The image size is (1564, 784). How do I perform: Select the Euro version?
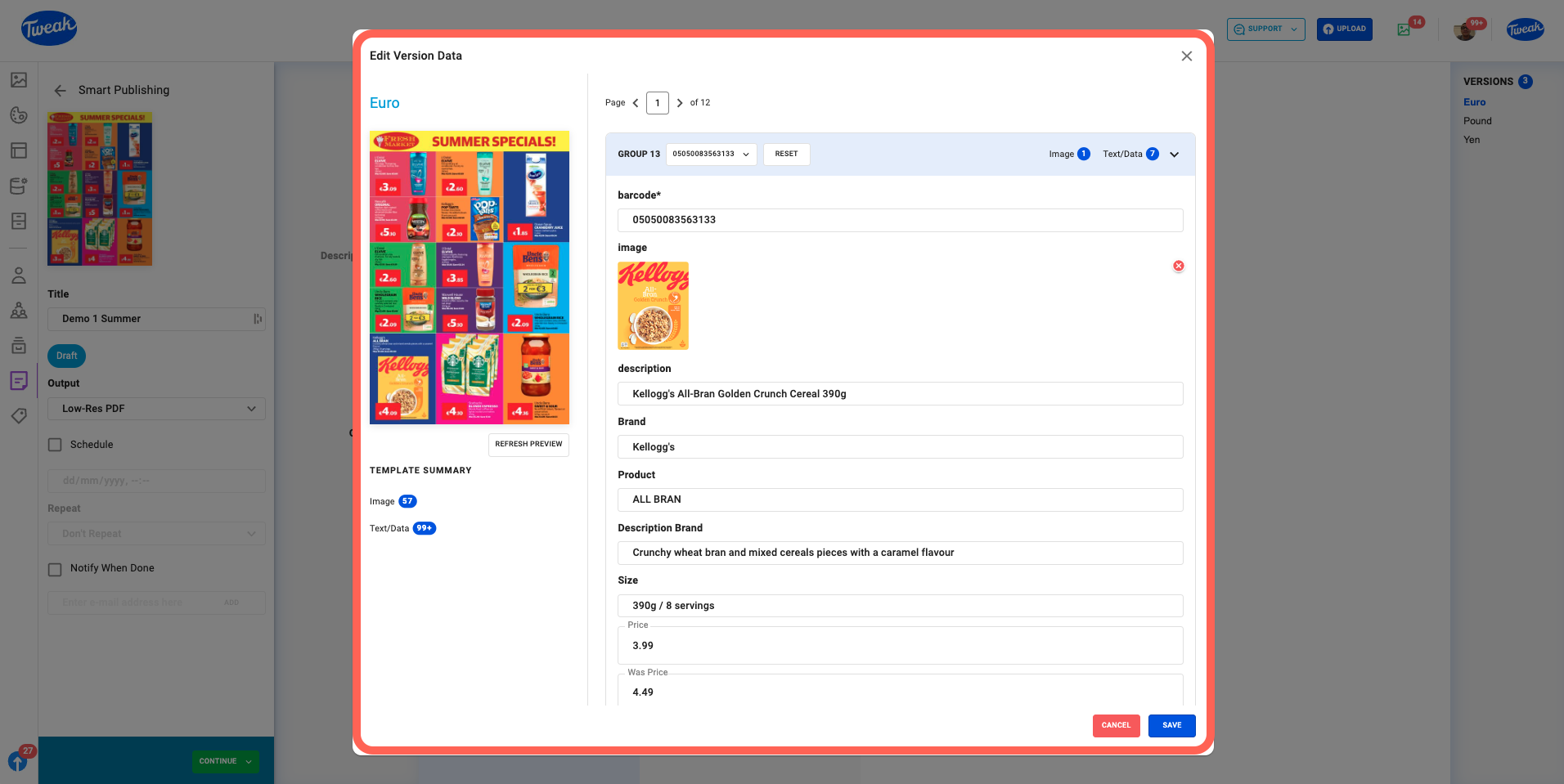coord(1474,102)
